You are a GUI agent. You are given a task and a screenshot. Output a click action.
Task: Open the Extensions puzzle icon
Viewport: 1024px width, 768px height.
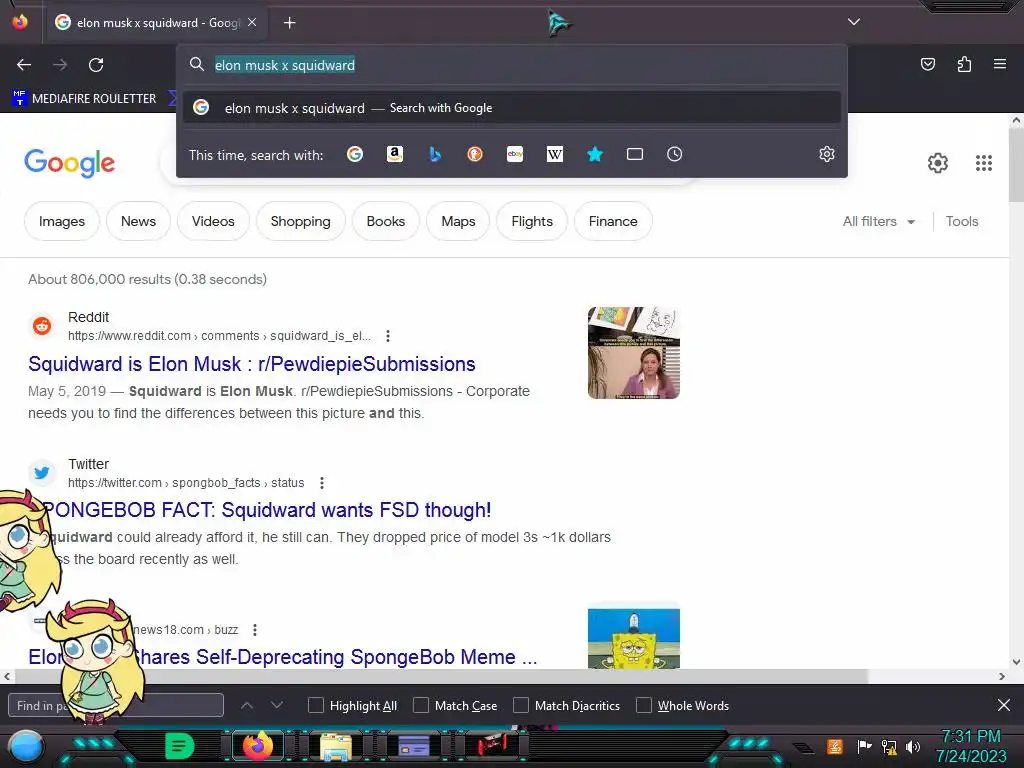pyautogui.click(x=964, y=64)
